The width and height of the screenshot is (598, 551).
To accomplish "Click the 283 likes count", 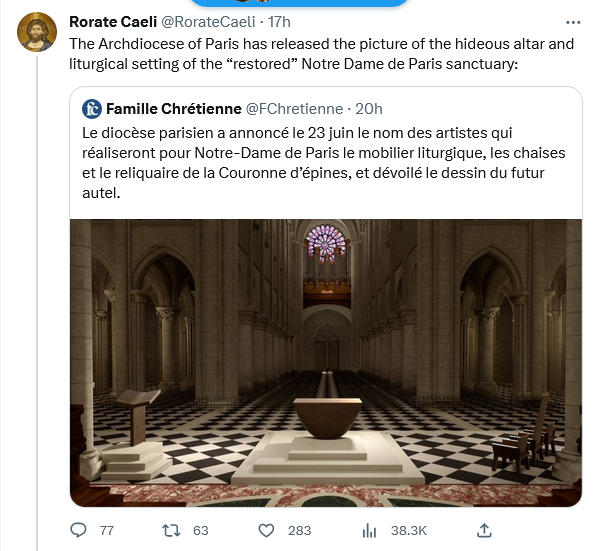I will tap(299, 530).
